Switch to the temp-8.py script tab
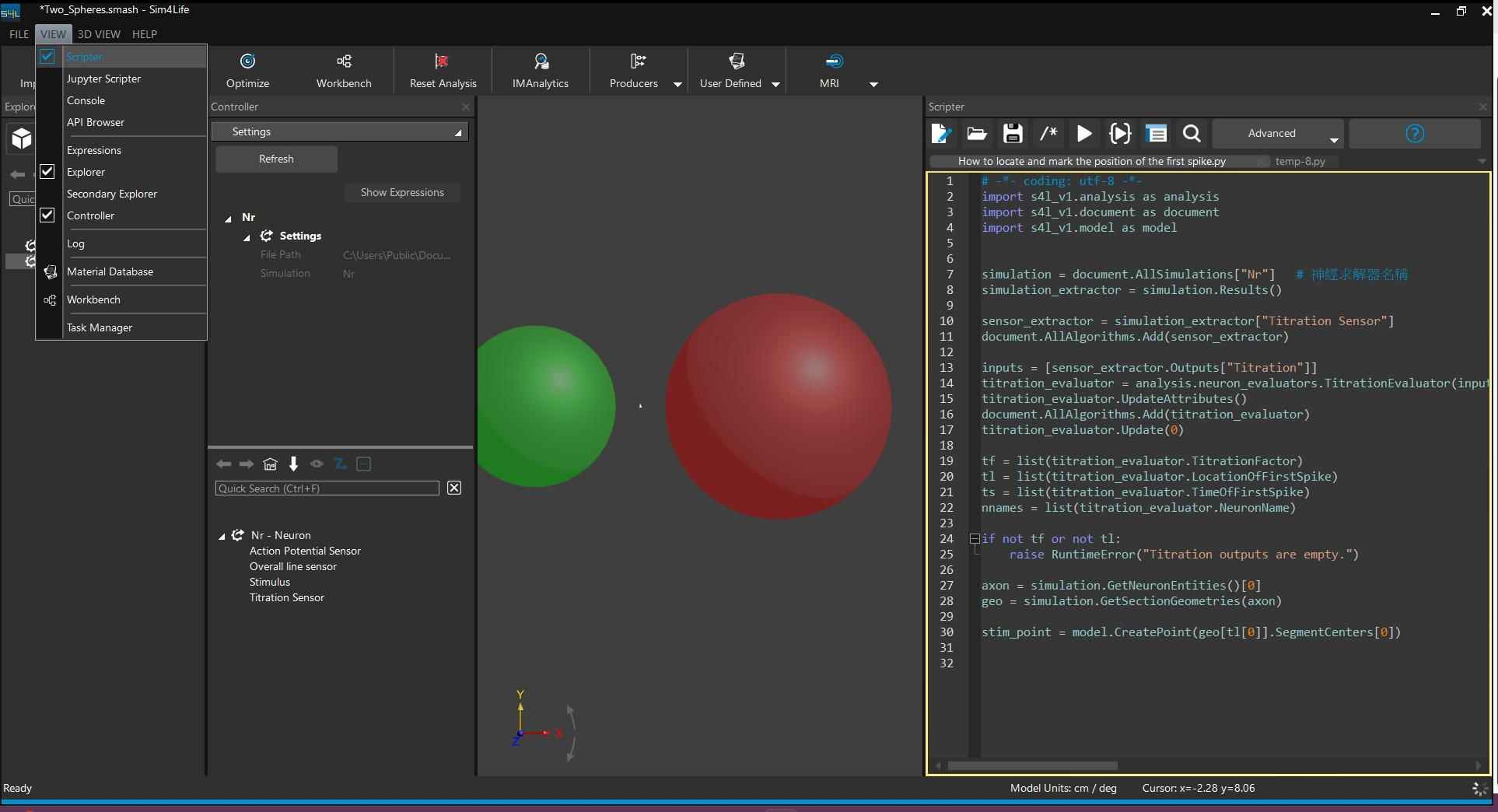1498x812 pixels. click(1300, 162)
